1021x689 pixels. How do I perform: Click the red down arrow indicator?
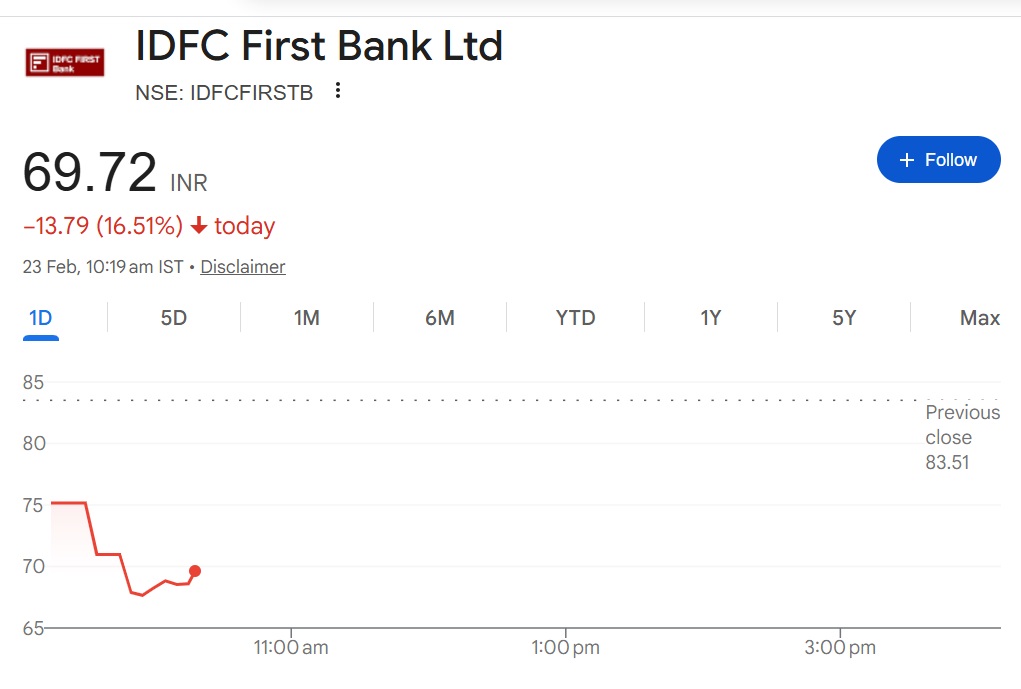click(x=199, y=226)
